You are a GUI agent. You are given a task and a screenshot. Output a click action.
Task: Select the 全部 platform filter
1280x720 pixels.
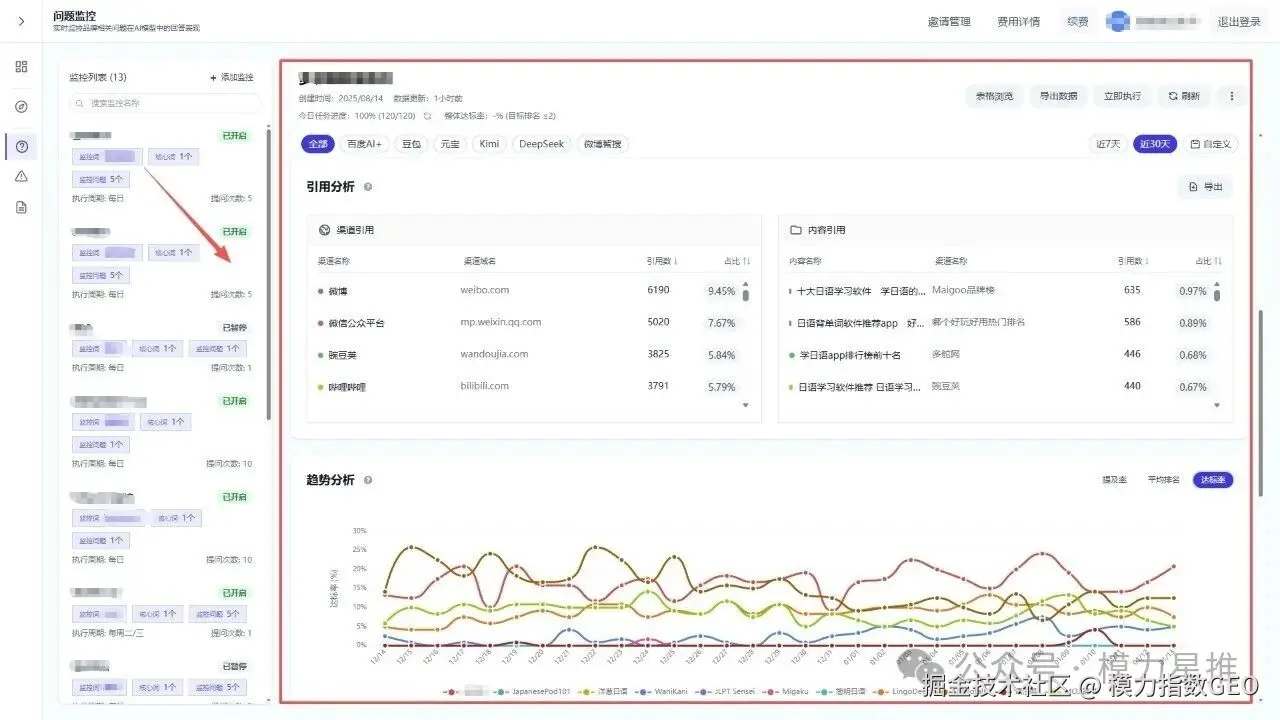pos(318,144)
